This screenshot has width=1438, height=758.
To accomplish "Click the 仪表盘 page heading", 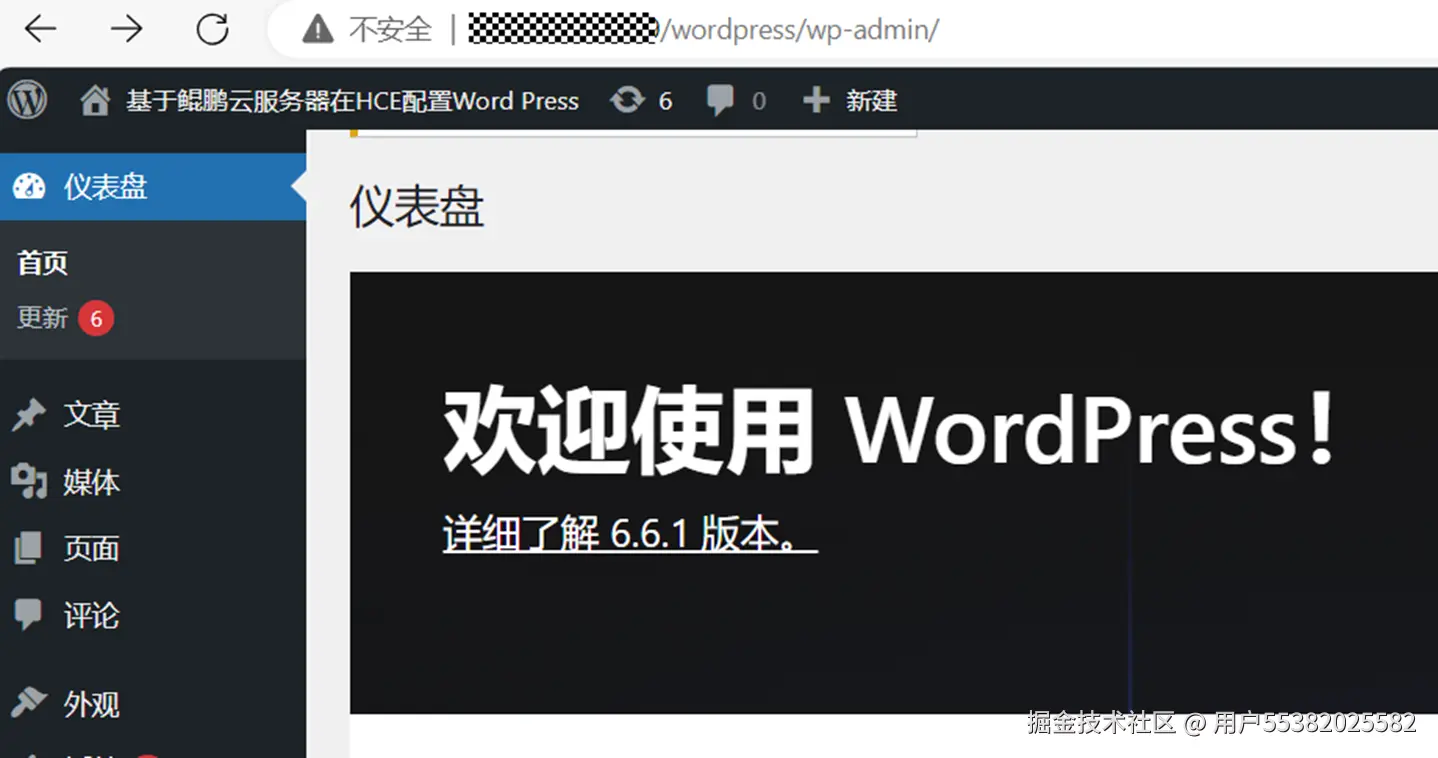I will point(417,208).
